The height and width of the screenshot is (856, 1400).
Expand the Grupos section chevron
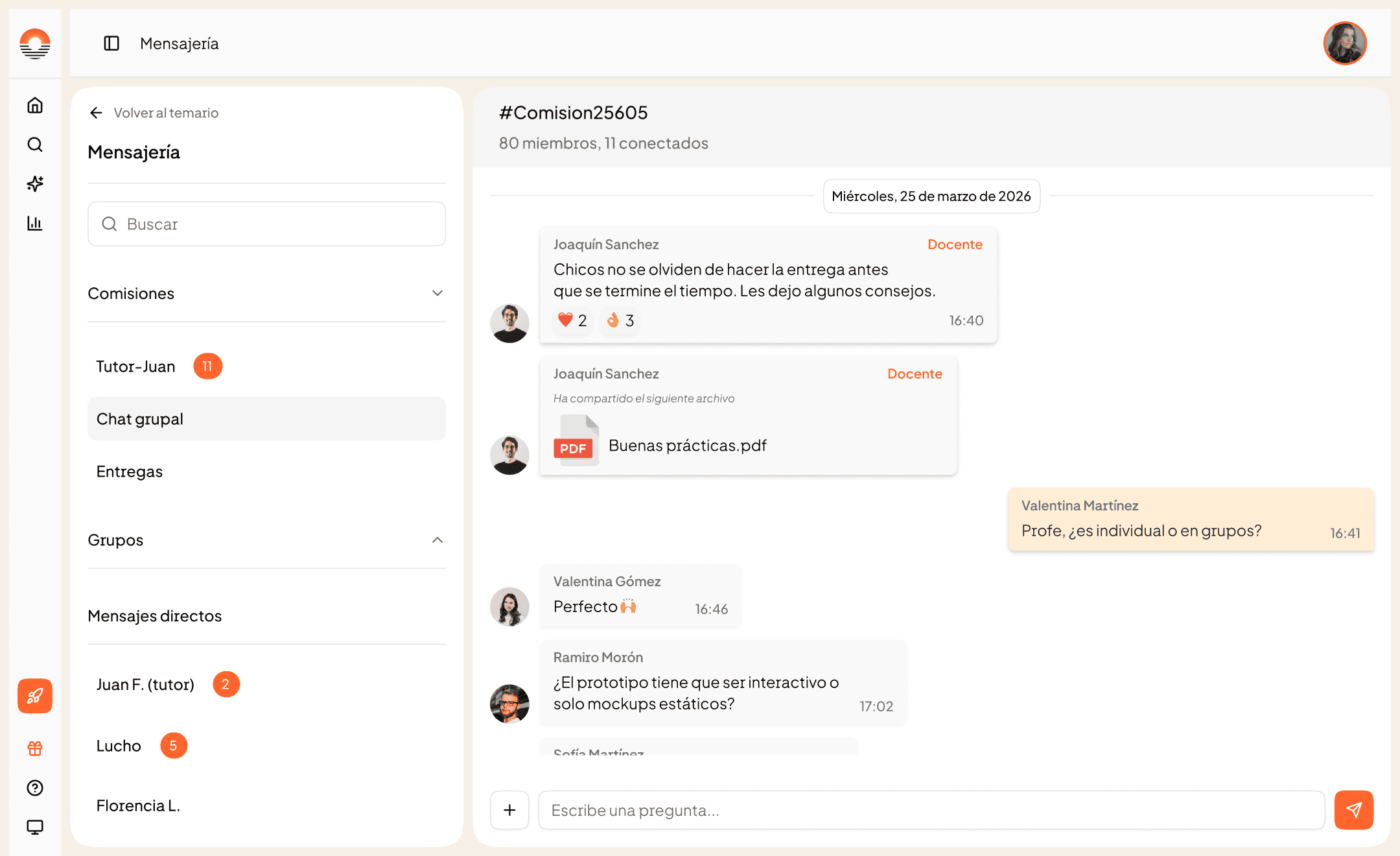coord(437,540)
